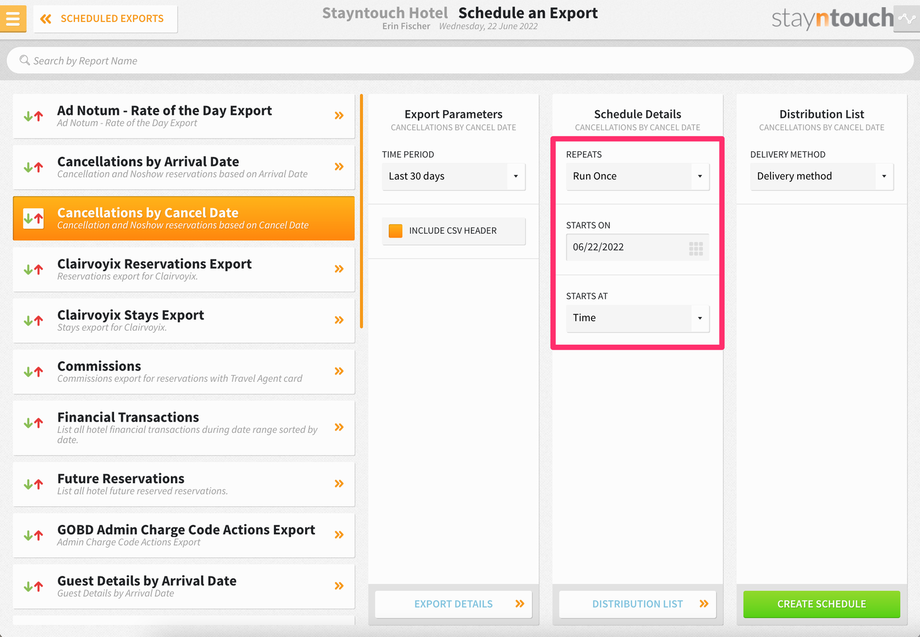Select Cancellations by Arrival Date export
The width and height of the screenshot is (920, 637).
click(184, 167)
